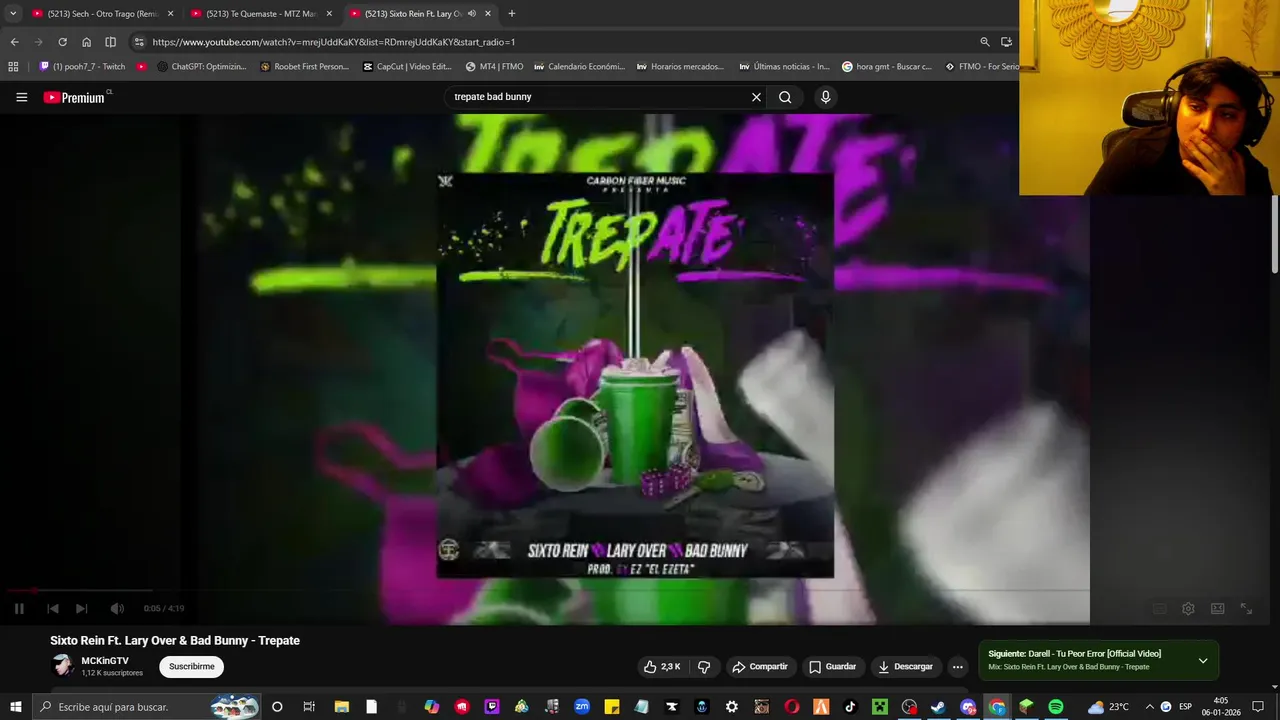1280x720 pixels.
Task: Start voice search with microphone
Action: pyautogui.click(x=825, y=97)
